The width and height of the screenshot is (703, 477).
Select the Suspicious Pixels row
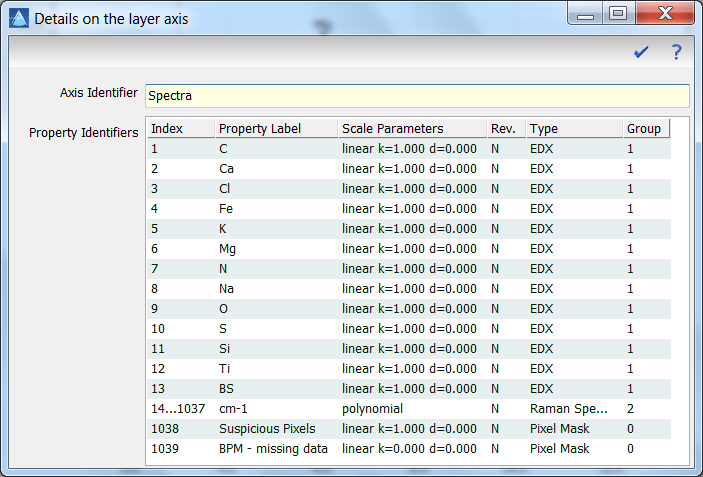[267, 429]
